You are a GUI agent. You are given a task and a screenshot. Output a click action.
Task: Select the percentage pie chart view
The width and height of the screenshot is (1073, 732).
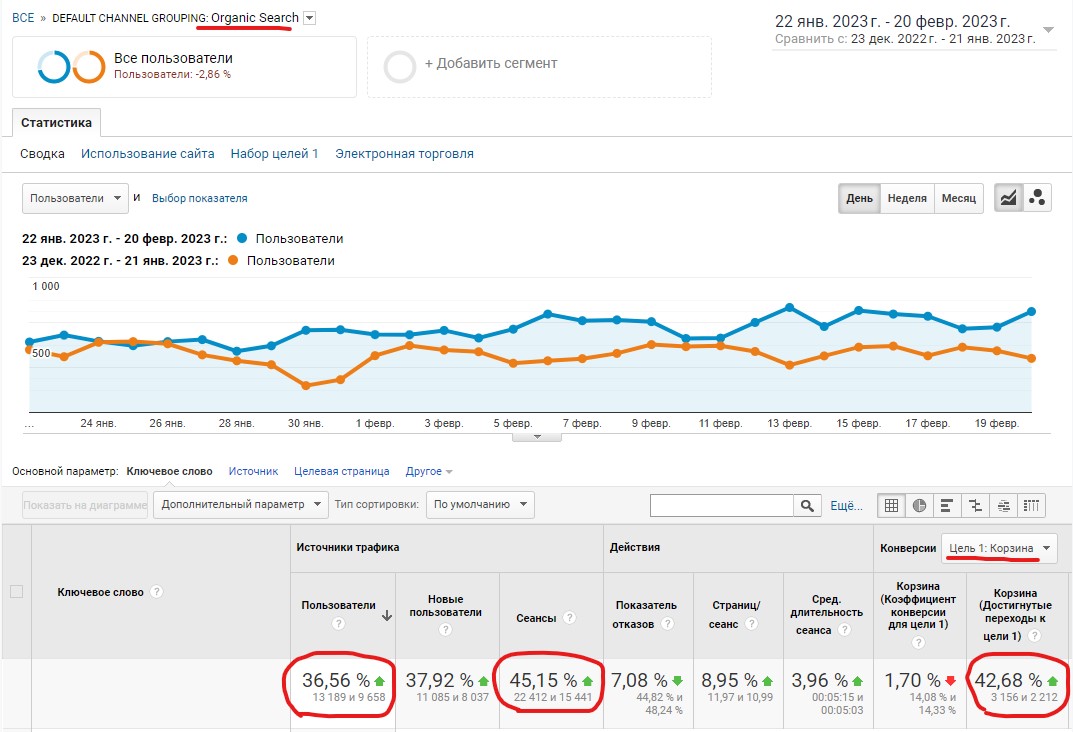[x=919, y=506]
